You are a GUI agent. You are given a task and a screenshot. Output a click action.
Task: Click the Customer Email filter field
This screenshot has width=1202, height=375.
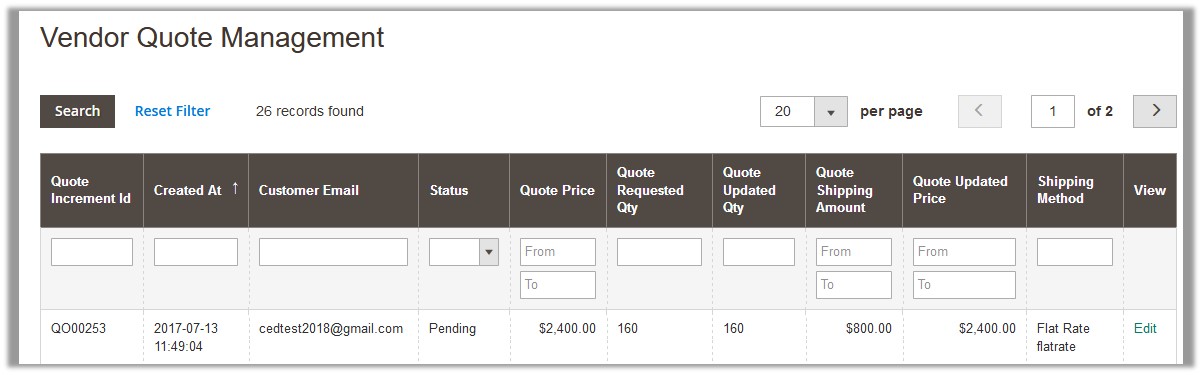tap(333, 252)
